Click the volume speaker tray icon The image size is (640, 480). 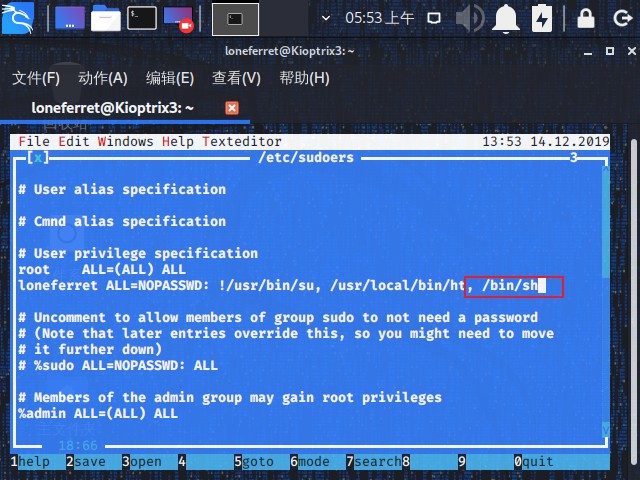pos(470,18)
